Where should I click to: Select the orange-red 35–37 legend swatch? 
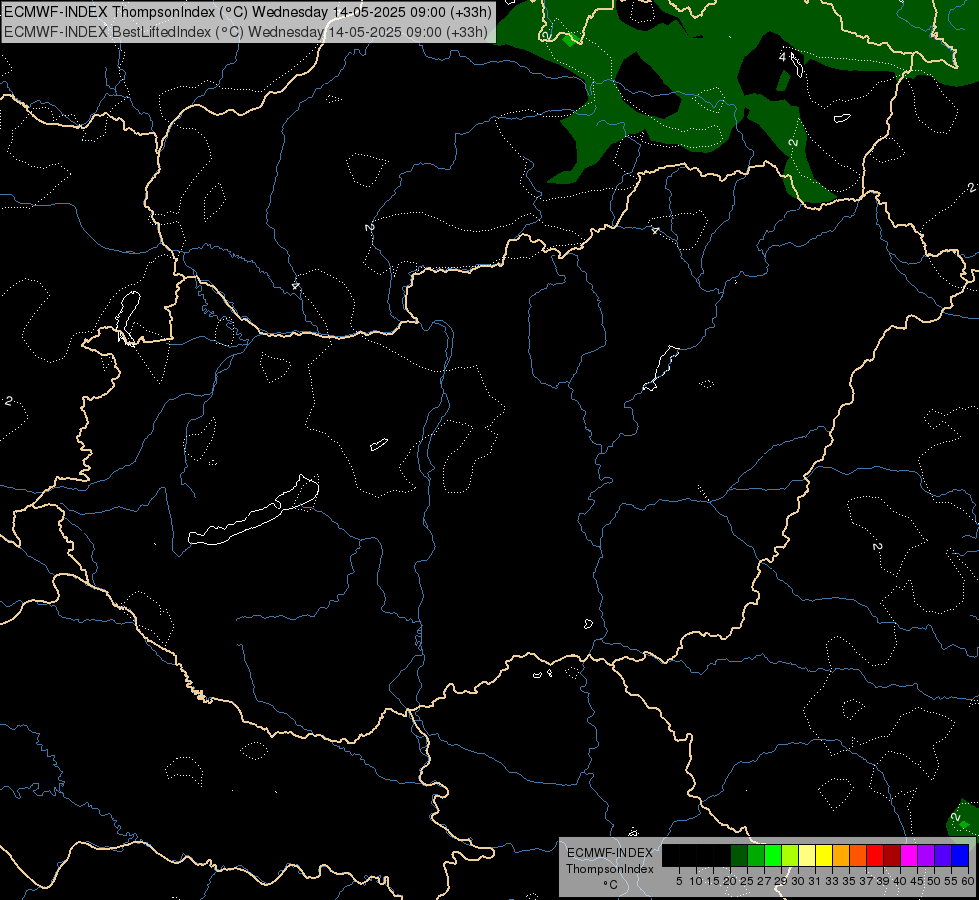(x=858, y=855)
